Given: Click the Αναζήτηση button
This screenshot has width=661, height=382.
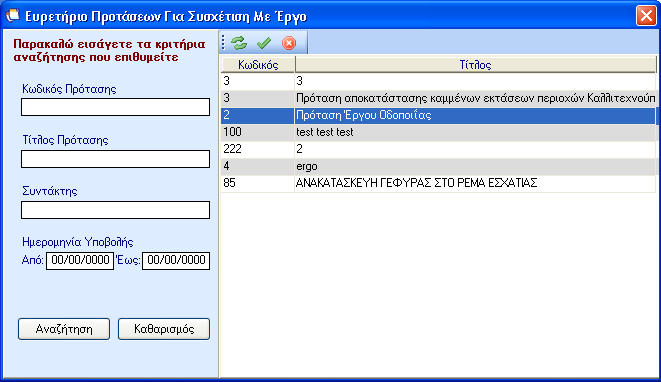Looking at the screenshot, I should click(x=64, y=329).
